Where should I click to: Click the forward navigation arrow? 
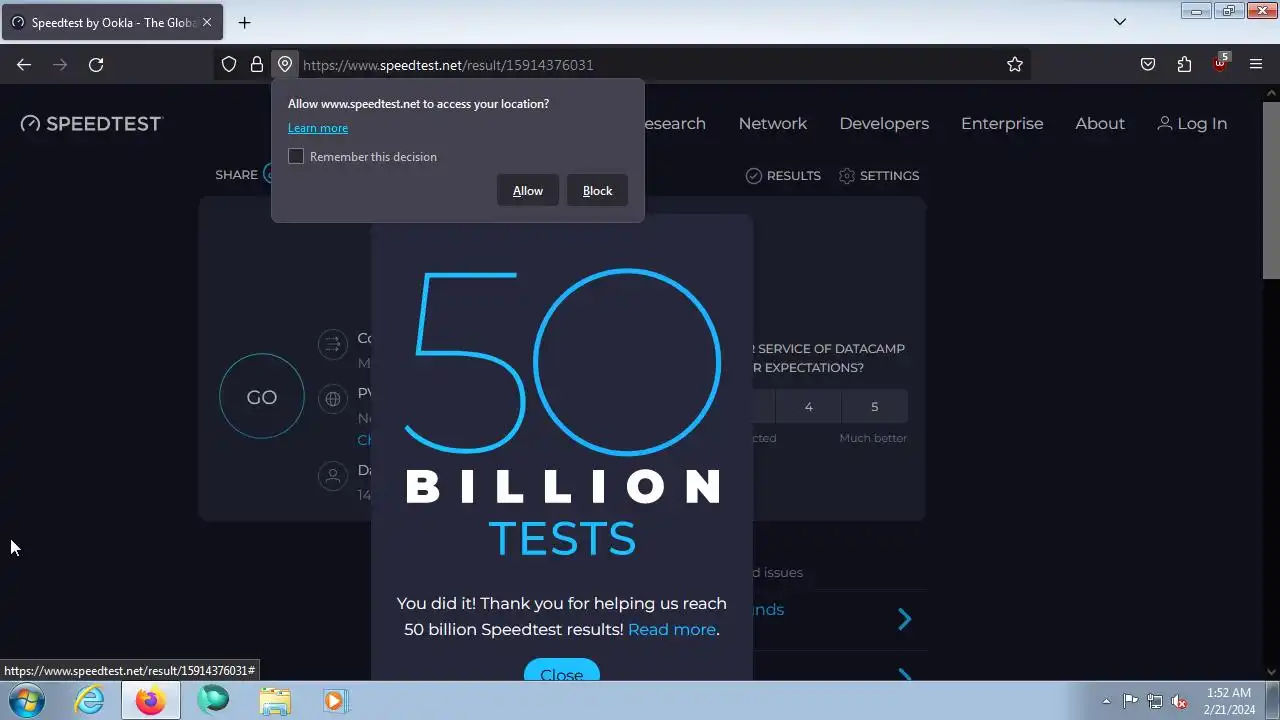coord(60,64)
